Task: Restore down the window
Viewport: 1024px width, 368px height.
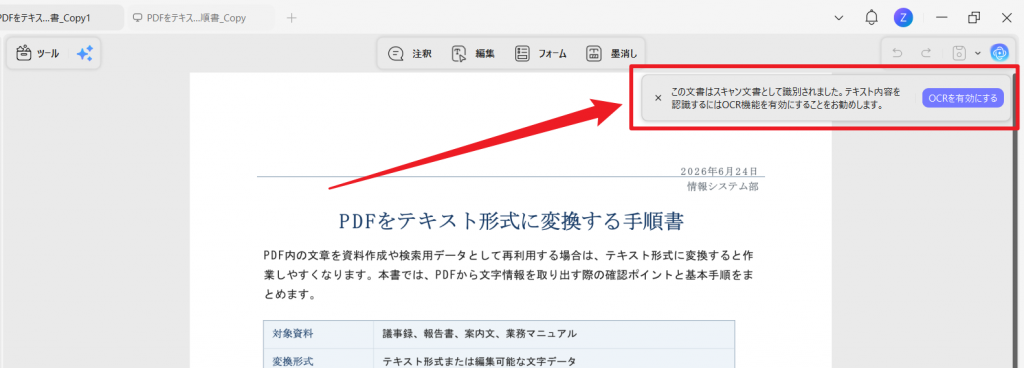Action: pyautogui.click(x=974, y=18)
